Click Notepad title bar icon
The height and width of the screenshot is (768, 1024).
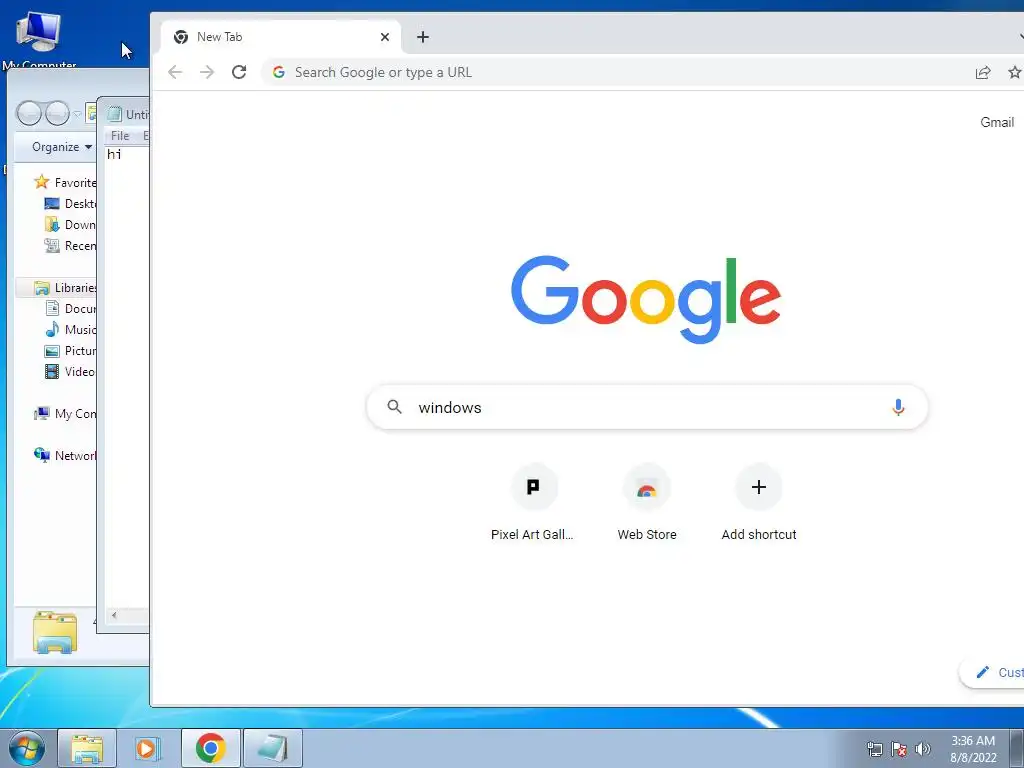pos(114,114)
